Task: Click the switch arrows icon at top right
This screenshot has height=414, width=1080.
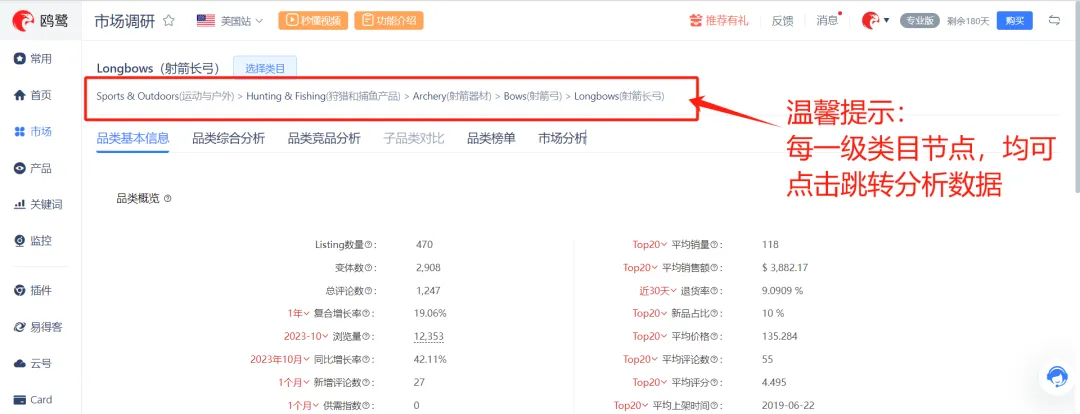Action: (1054, 20)
